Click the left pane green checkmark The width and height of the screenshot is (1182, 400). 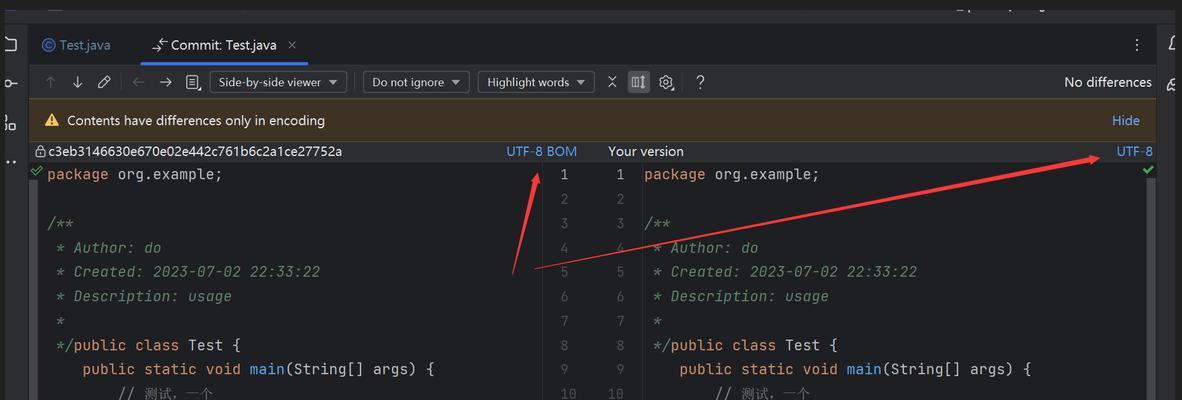35,171
